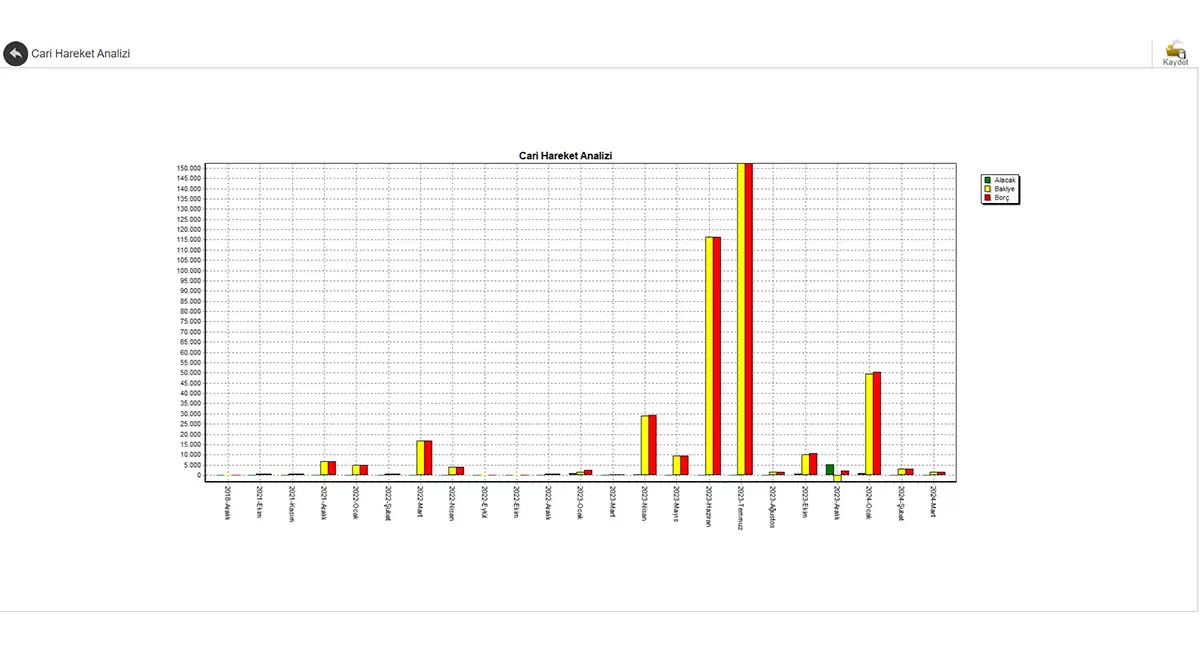The height and width of the screenshot is (653, 1200).
Task: Select the red 2023-Haziran Borç bar
Action: tap(717, 355)
